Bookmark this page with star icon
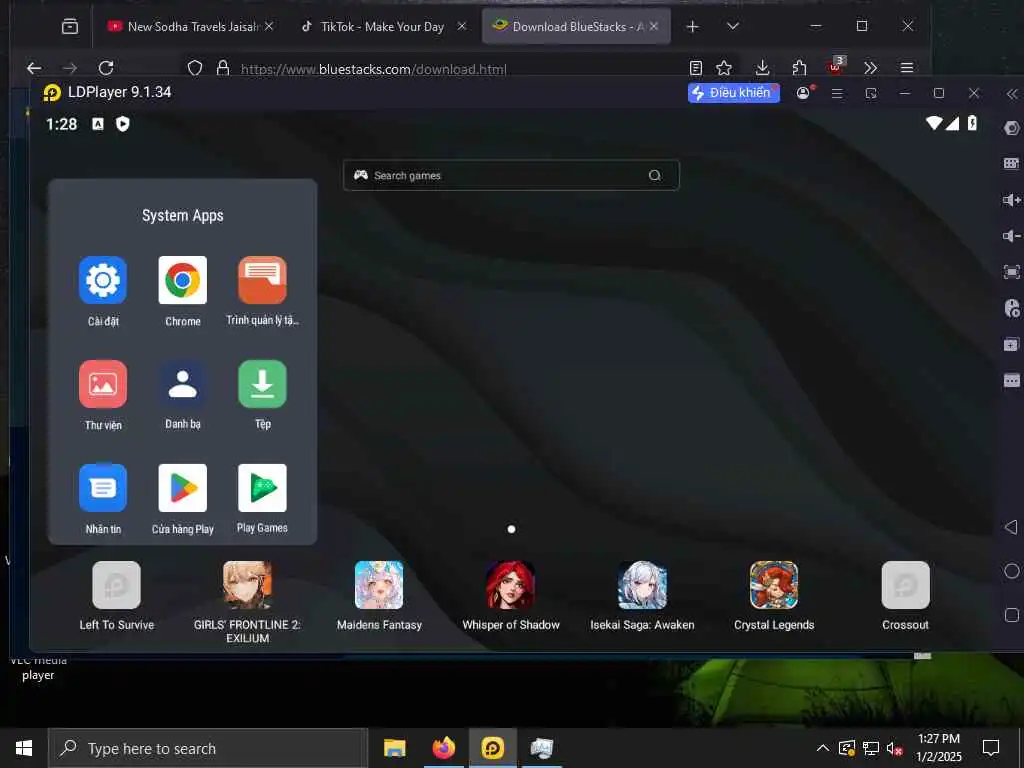Screen dimensions: 1024x768 click(724, 68)
